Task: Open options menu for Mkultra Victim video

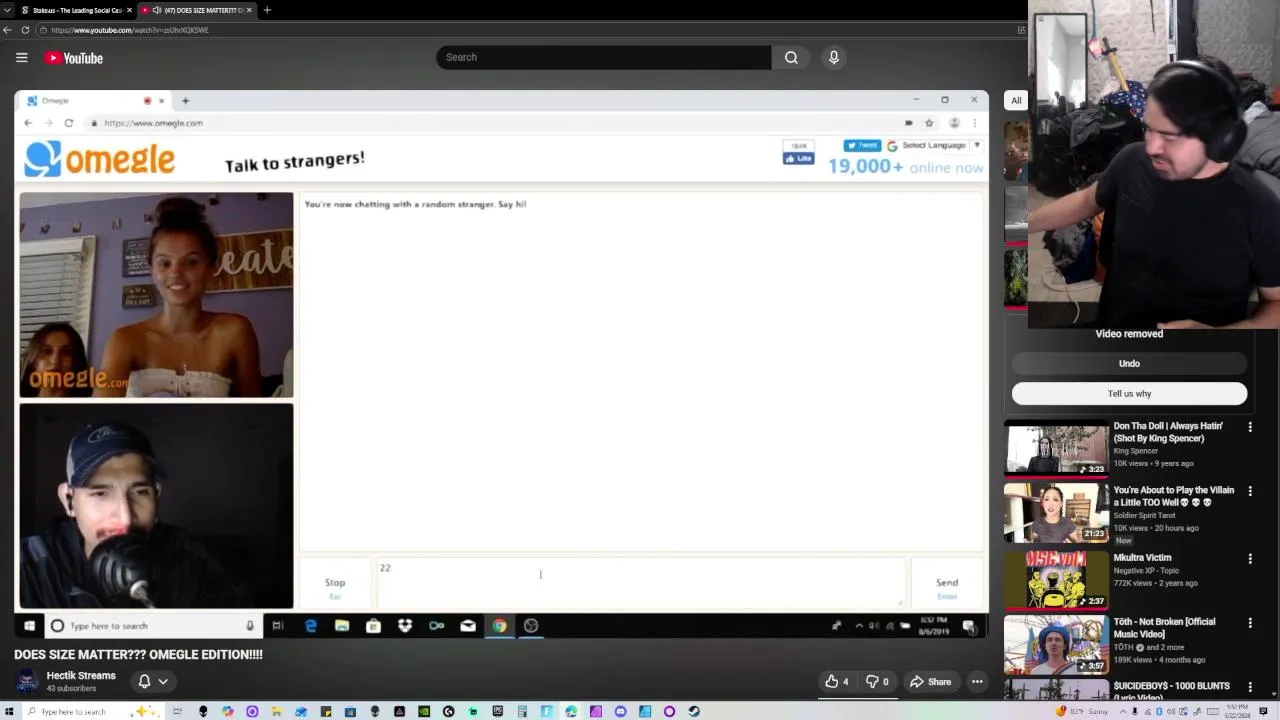Action: [x=1250, y=559]
